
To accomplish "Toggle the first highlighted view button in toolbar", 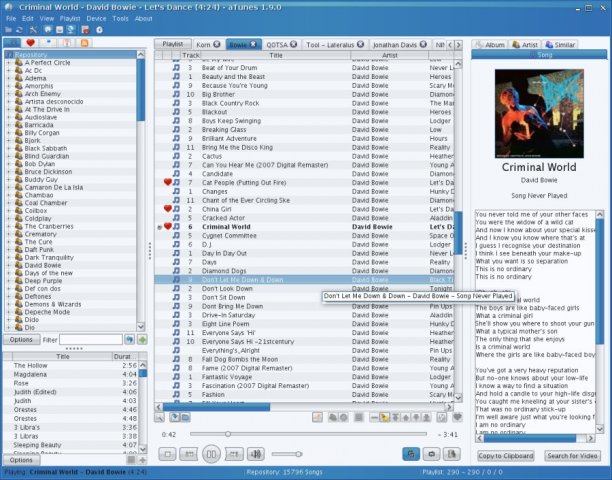I will (48, 30).
